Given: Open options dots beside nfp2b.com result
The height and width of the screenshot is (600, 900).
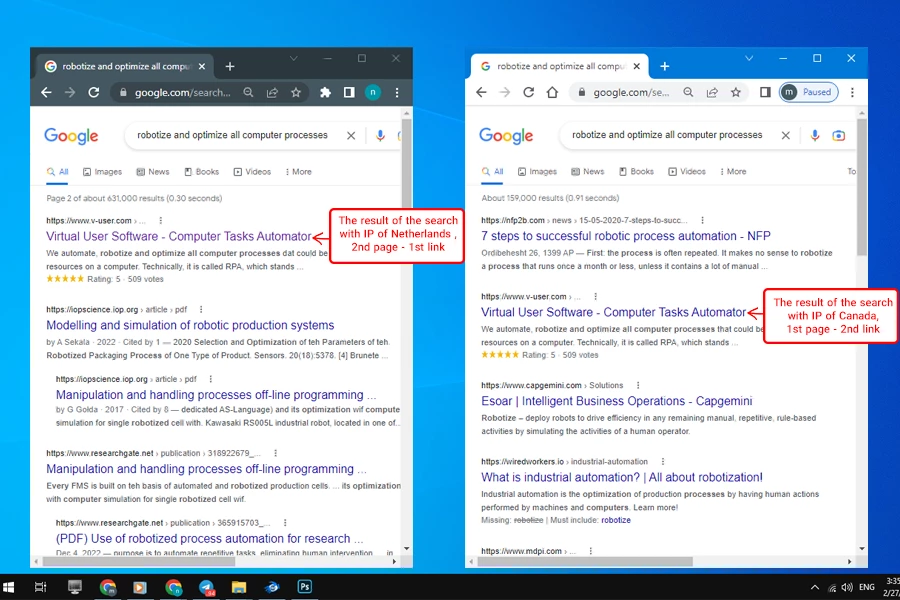Looking at the screenshot, I should [702, 220].
